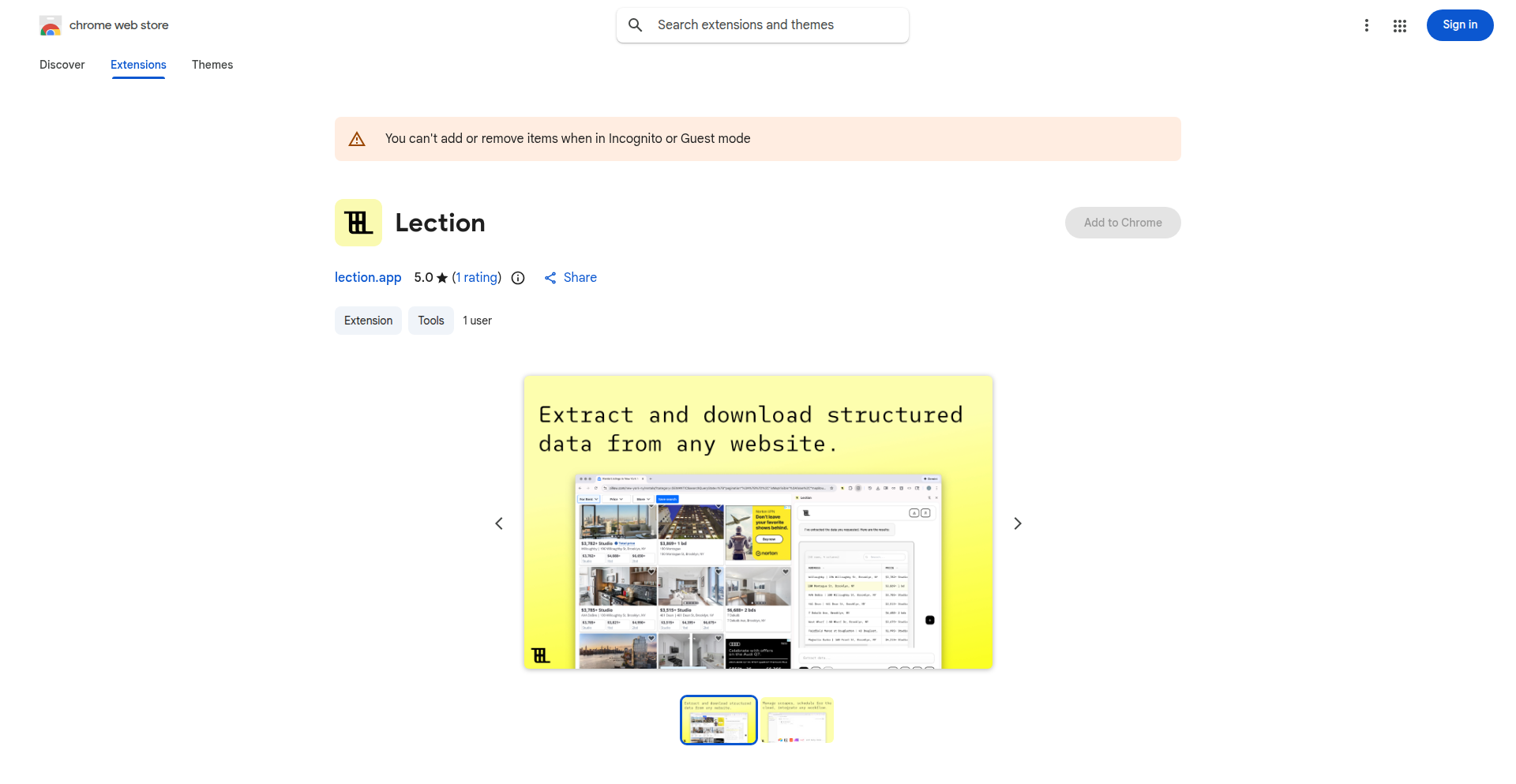Select the Tools category chip
The height and width of the screenshot is (784, 1516).
(x=431, y=321)
